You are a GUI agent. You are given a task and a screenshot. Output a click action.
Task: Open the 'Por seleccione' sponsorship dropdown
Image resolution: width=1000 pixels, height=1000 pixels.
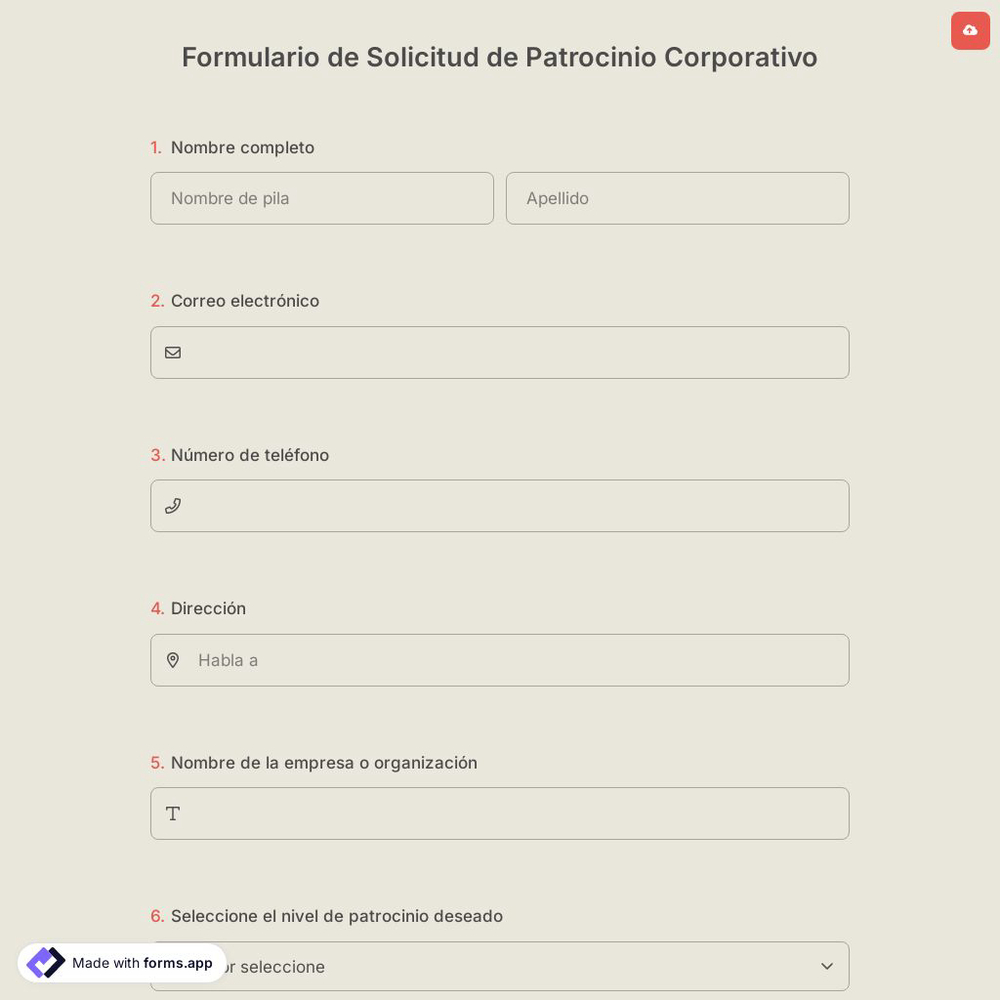point(500,966)
